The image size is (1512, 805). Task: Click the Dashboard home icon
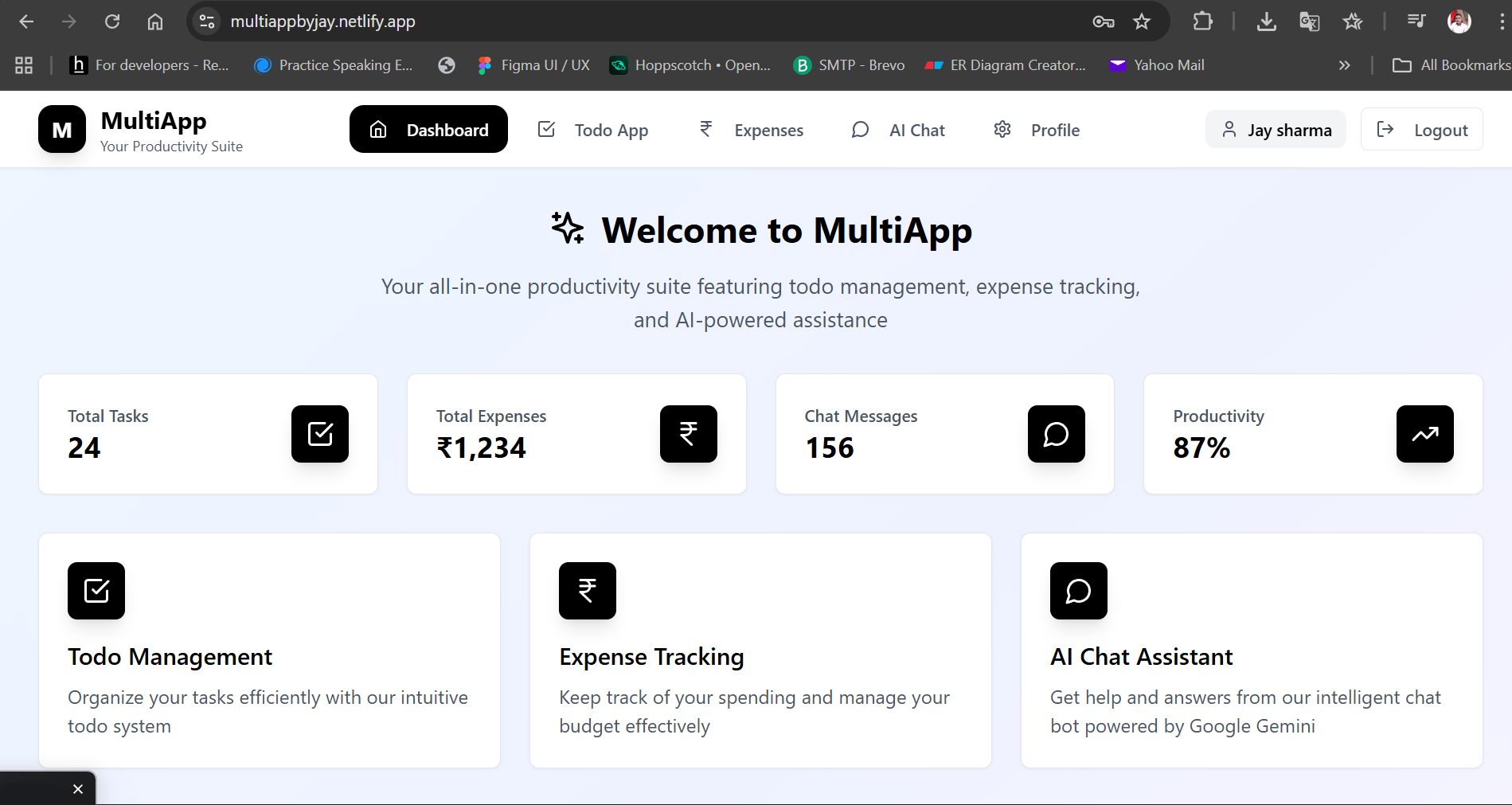click(x=377, y=129)
